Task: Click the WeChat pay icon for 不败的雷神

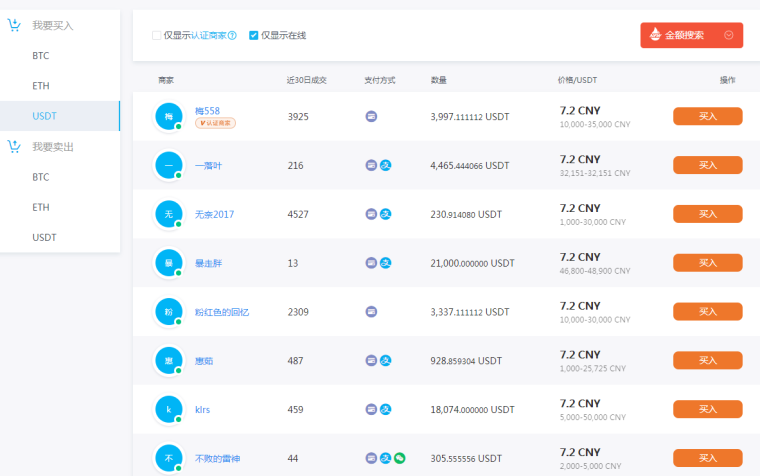Action: 399,458
